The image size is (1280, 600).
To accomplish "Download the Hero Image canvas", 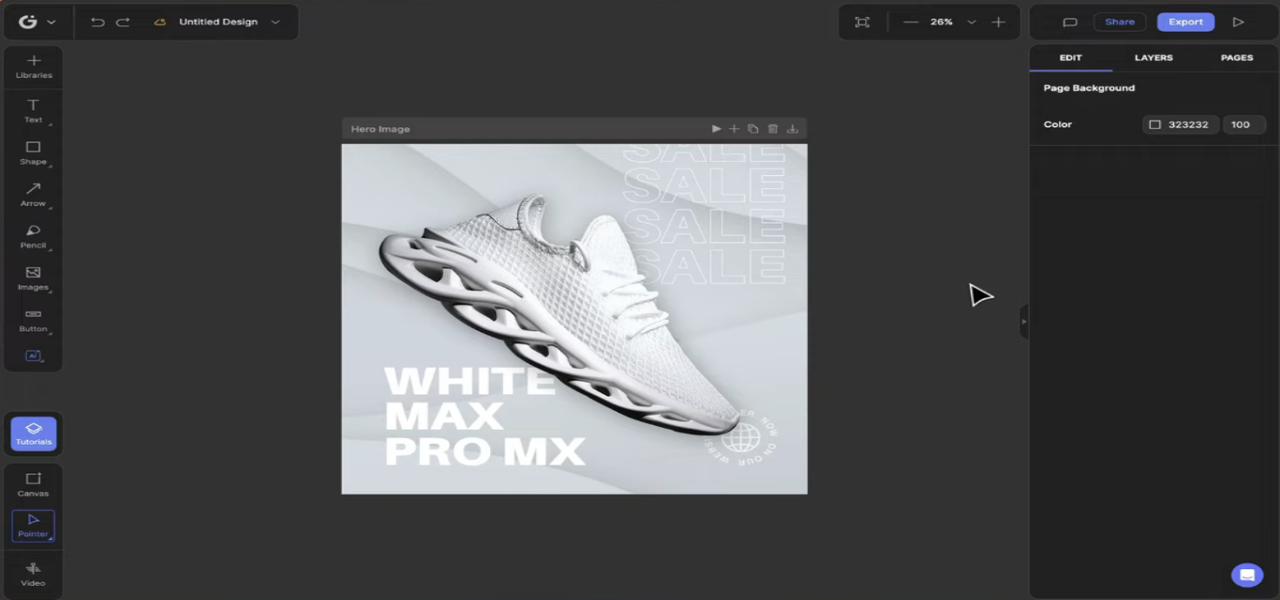I will [x=792, y=129].
